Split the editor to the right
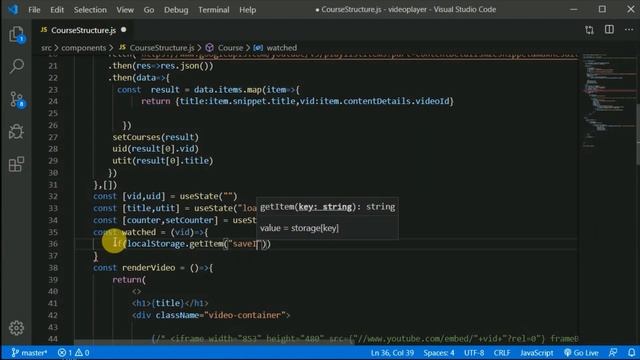The width and height of the screenshot is (640, 360). point(609,29)
